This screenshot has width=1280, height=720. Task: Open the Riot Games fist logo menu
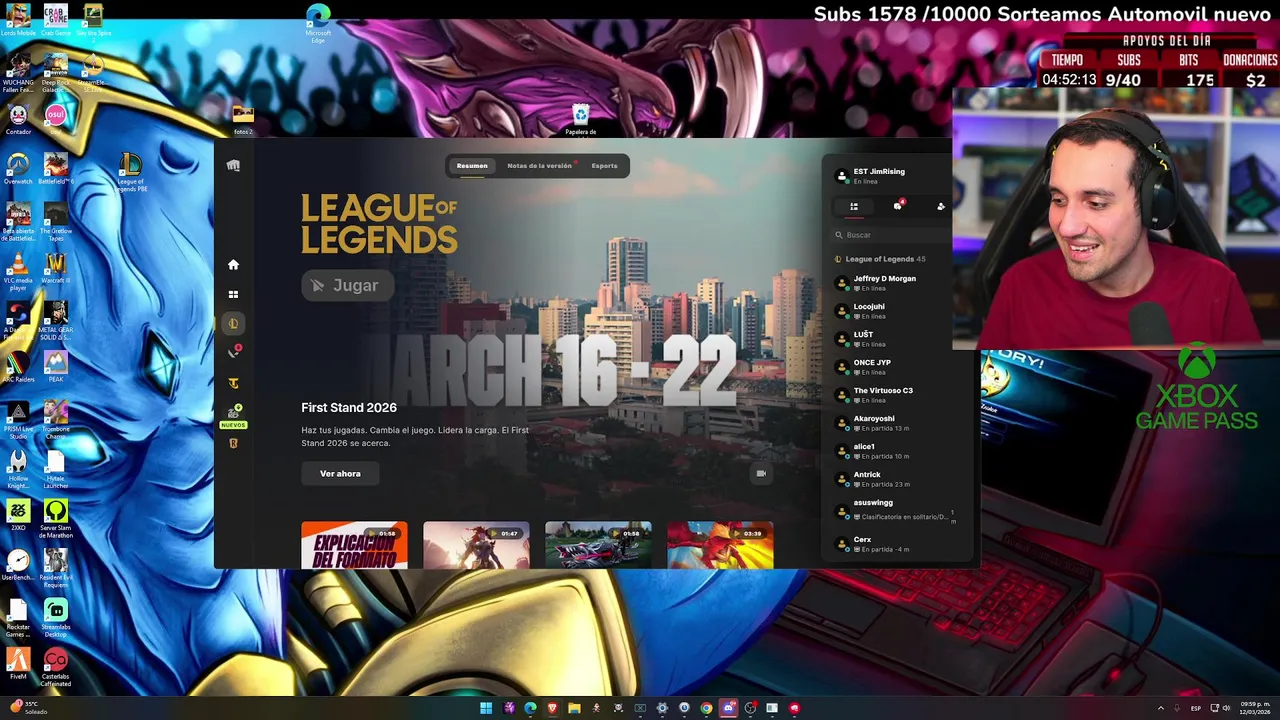(x=233, y=166)
